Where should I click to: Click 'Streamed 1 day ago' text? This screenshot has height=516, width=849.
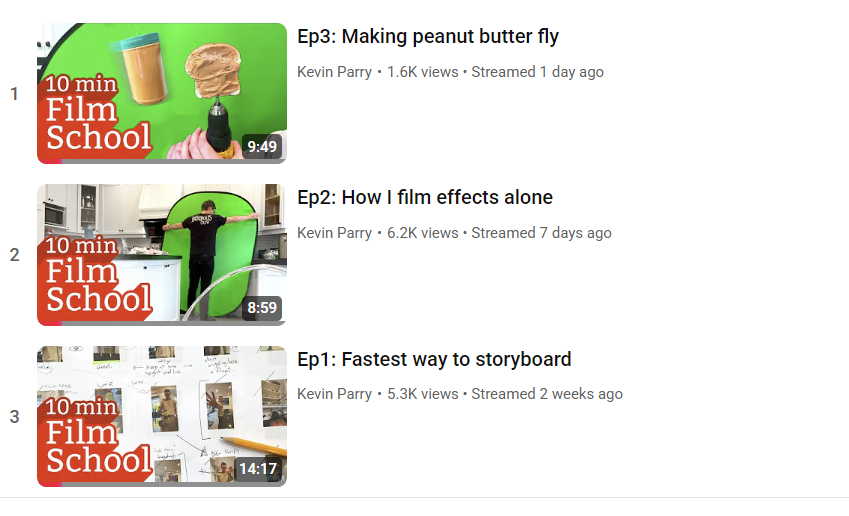(x=537, y=72)
